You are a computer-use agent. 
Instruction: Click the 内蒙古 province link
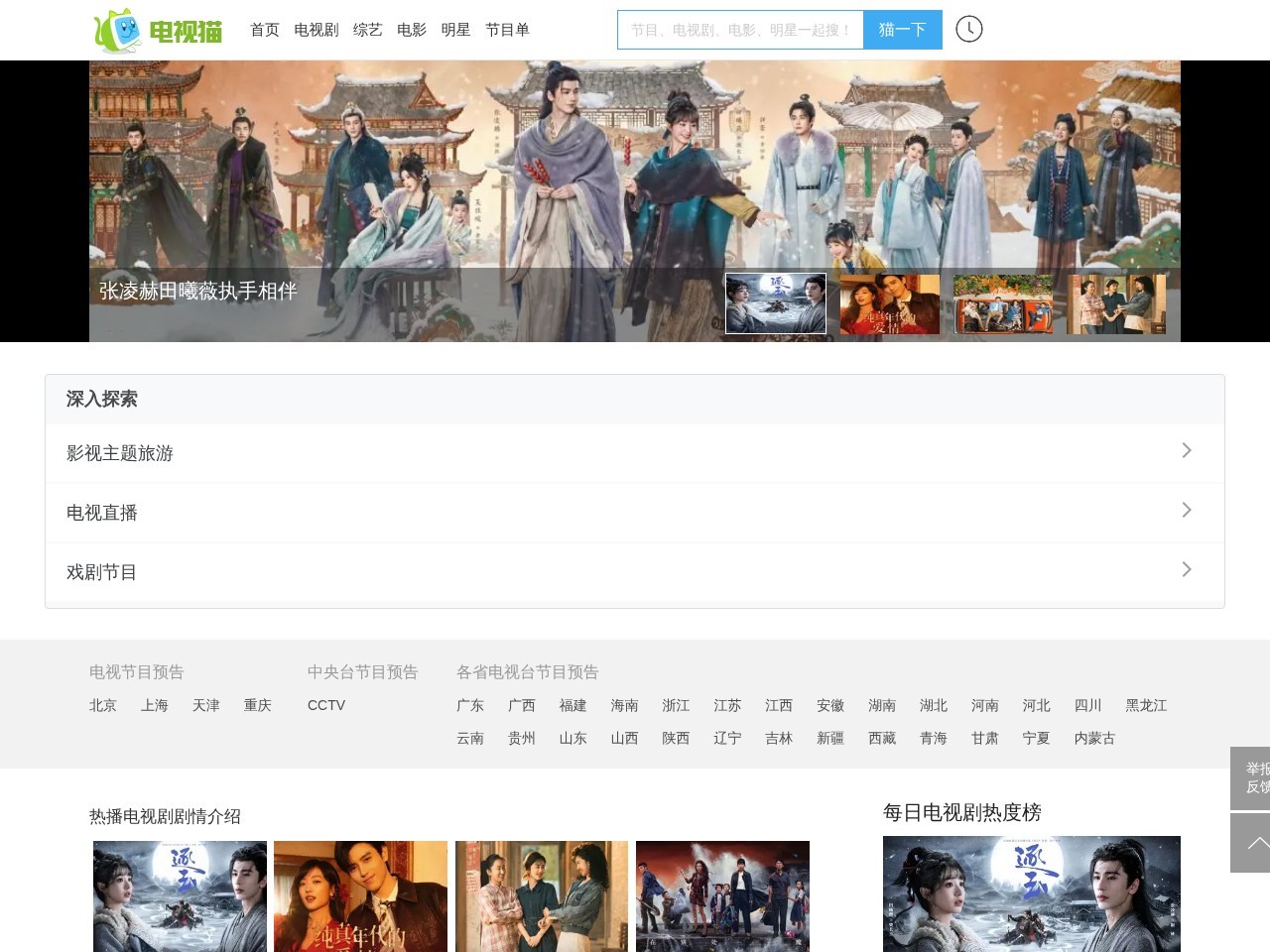click(x=1094, y=738)
